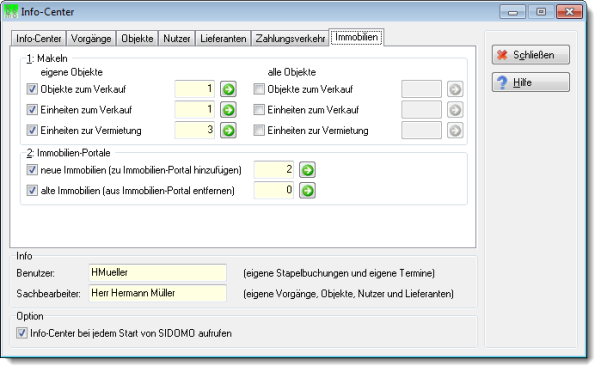Click the Sachbearbeiter field Herr Hermann Müller
Image resolution: width=600 pixels, height=371 pixels.
pyautogui.click(x=157, y=293)
